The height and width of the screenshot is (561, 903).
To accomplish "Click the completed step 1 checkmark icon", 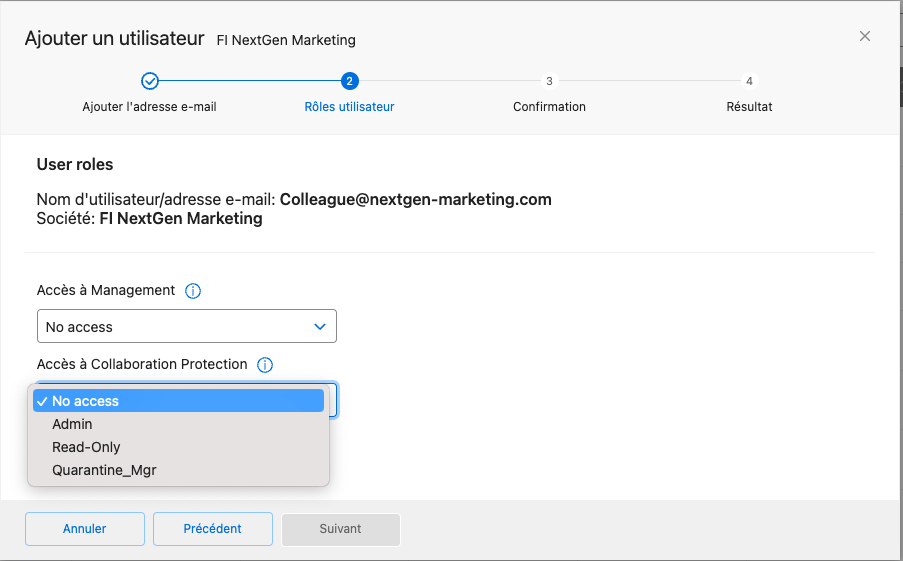I will point(149,81).
